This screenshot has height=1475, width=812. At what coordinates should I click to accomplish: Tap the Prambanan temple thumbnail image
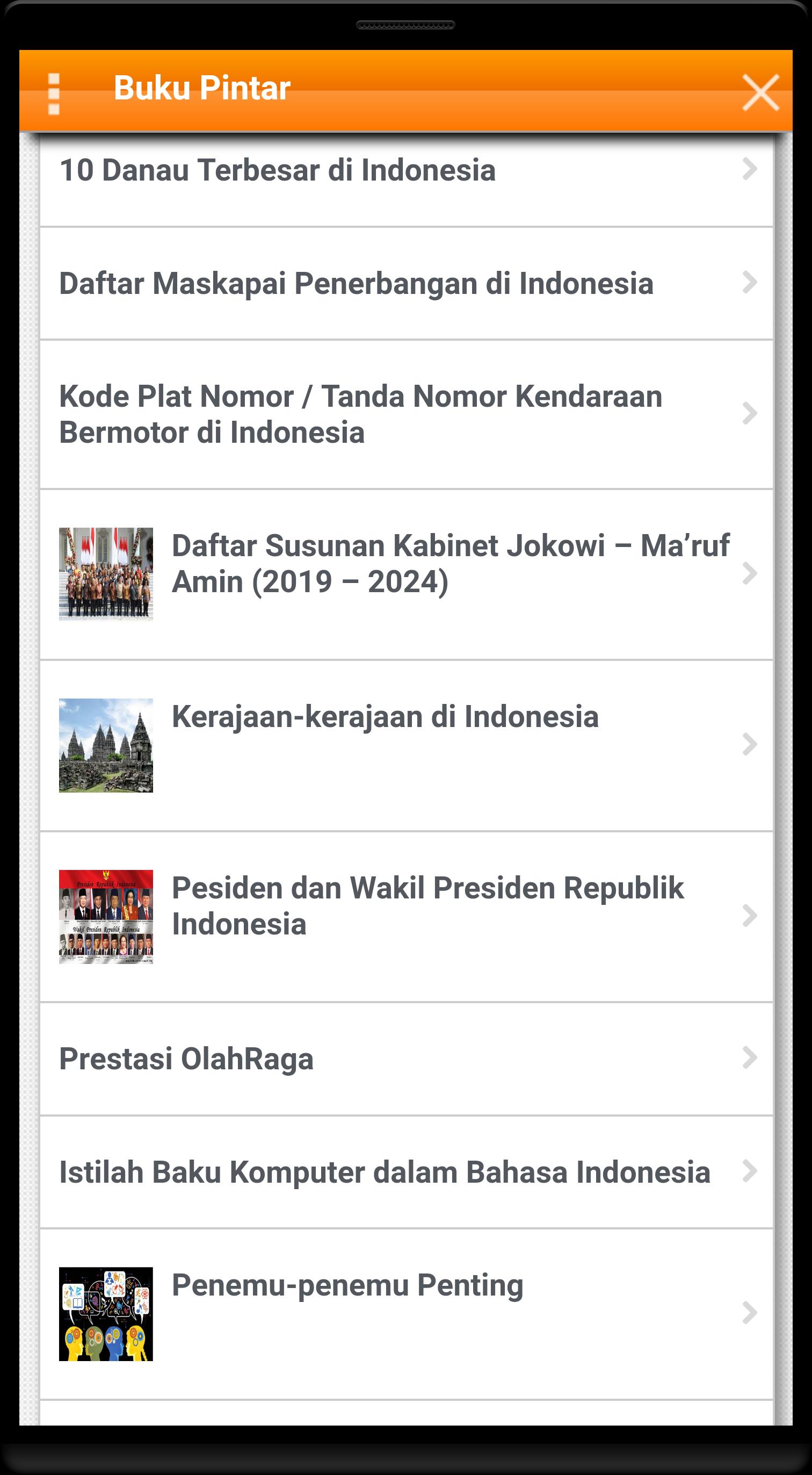pyautogui.click(x=106, y=745)
